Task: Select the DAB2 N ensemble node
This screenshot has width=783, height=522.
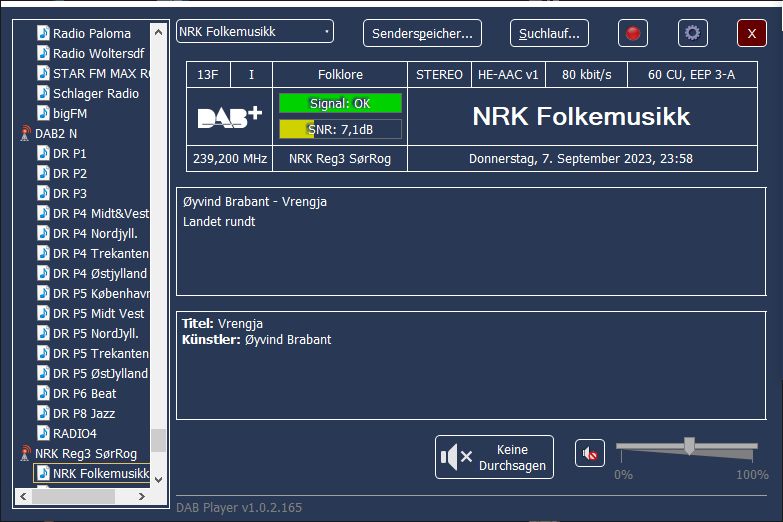Action: click(56, 134)
